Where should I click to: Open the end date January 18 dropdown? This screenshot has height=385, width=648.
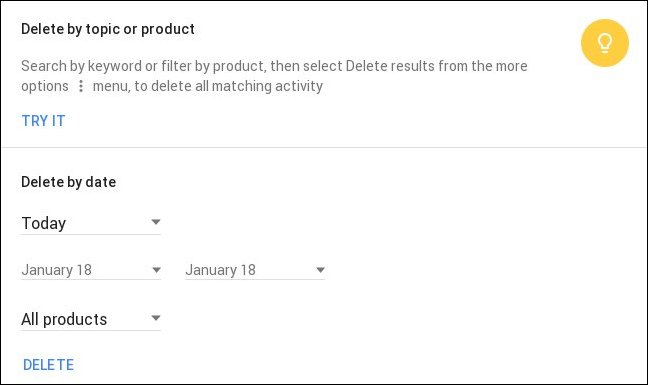pyautogui.click(x=255, y=270)
